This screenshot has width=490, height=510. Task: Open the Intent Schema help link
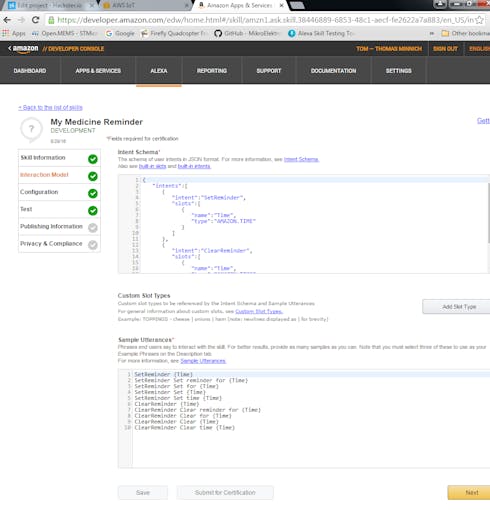pyautogui.click(x=301, y=159)
